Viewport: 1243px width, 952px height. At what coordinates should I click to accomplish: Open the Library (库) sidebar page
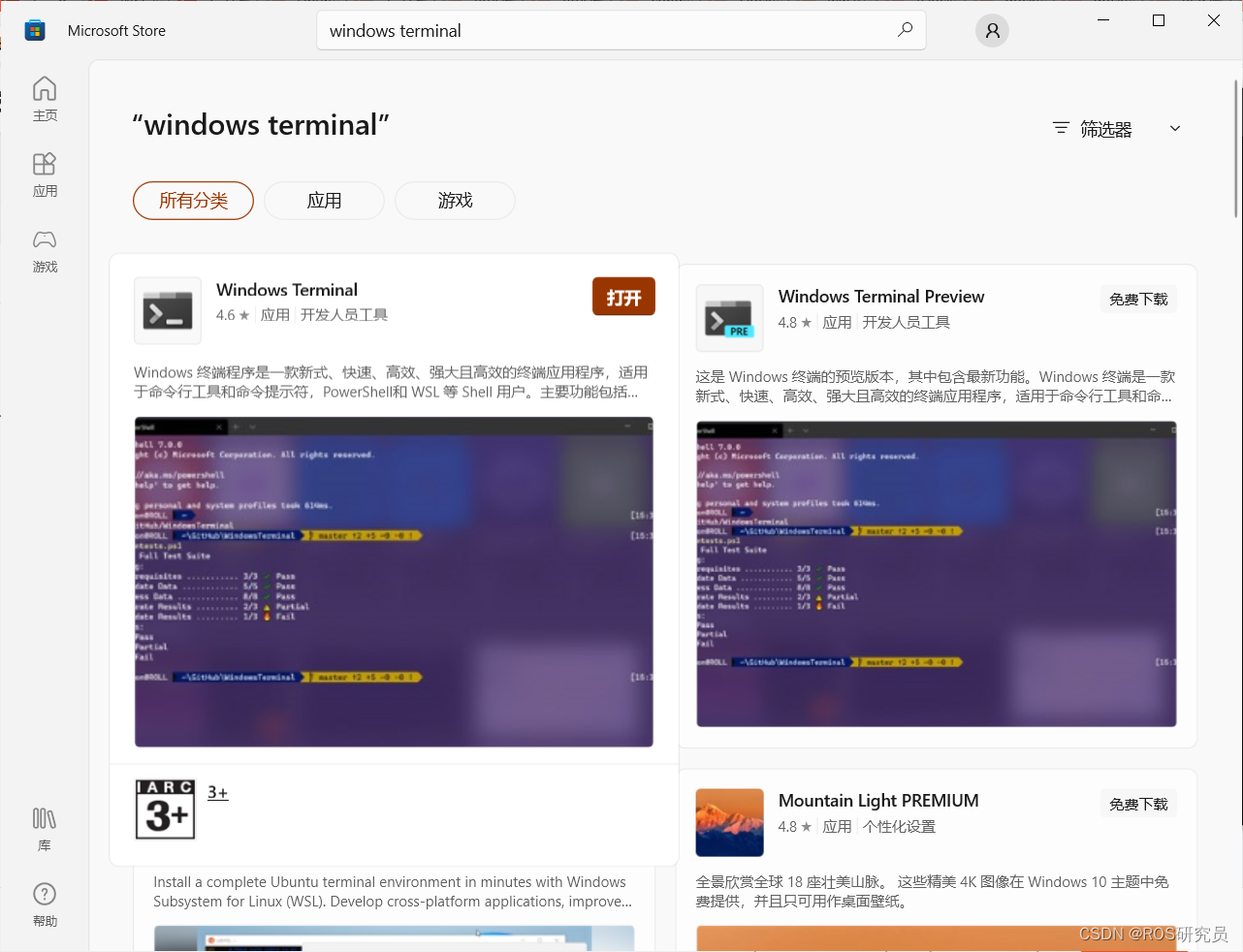pos(45,829)
